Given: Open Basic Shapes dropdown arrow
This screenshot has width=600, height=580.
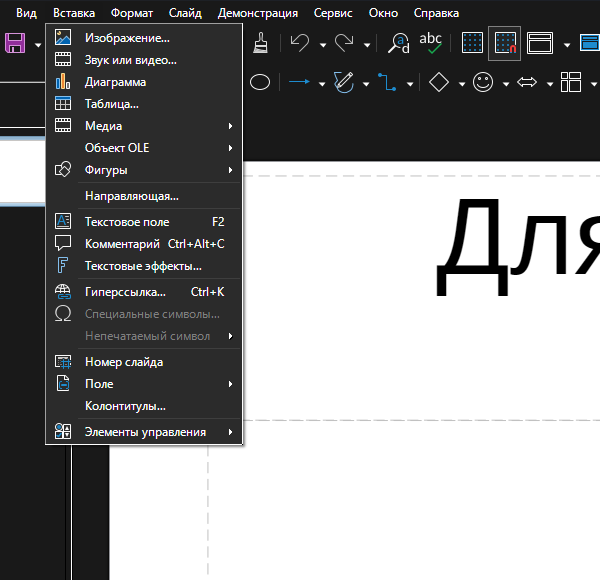Looking at the screenshot, I should coord(462,84).
